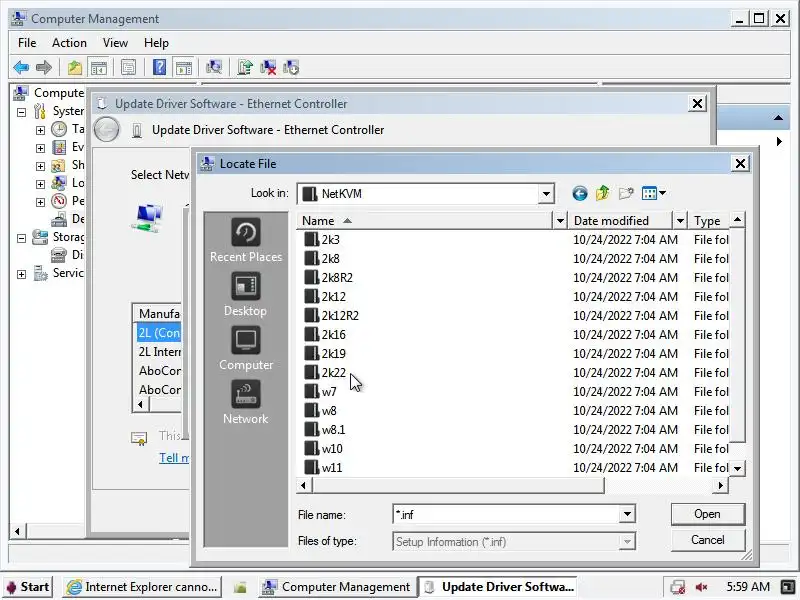The image size is (800, 600).
Task: Click the File name input field
Action: (506, 514)
